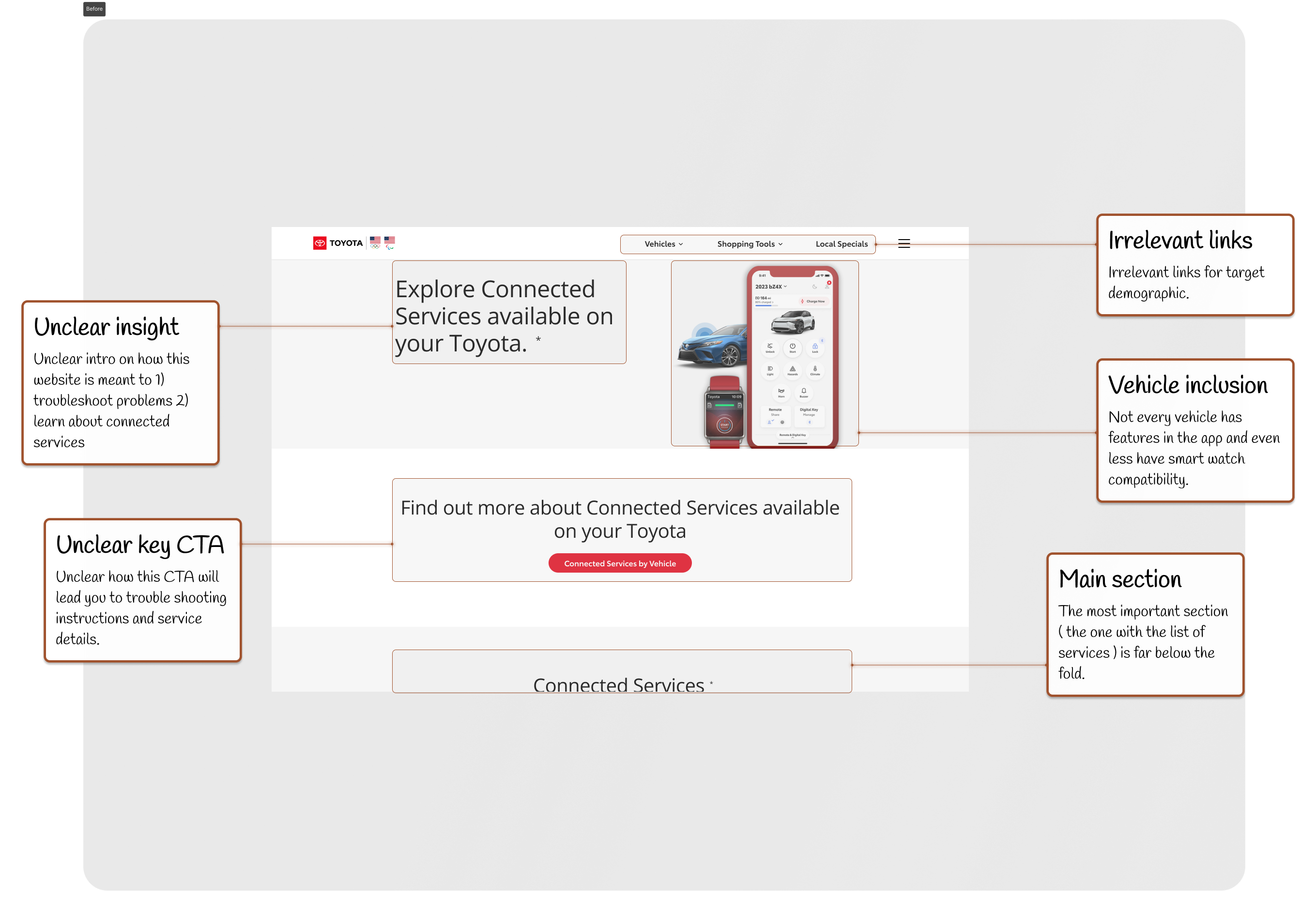Click the 'Unclear key CTA' annotation title
1316x910 pixels.
coord(140,545)
